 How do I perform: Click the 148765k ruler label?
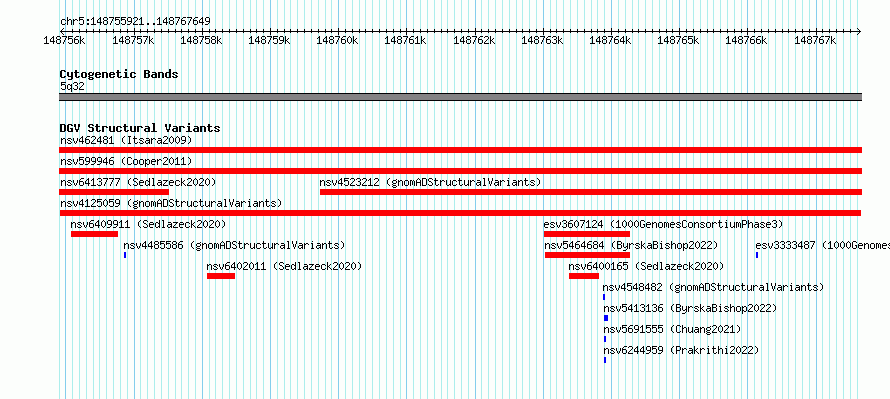678,41
